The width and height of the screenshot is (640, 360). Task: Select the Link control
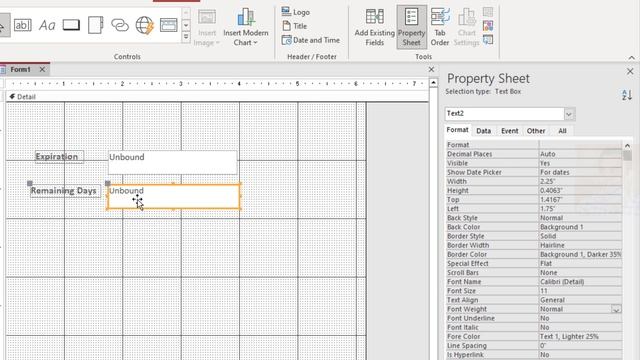pyautogui.click(x=120, y=25)
